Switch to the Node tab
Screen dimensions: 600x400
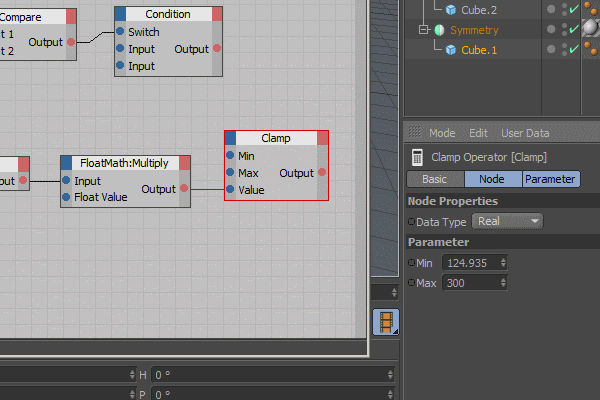tap(493, 179)
